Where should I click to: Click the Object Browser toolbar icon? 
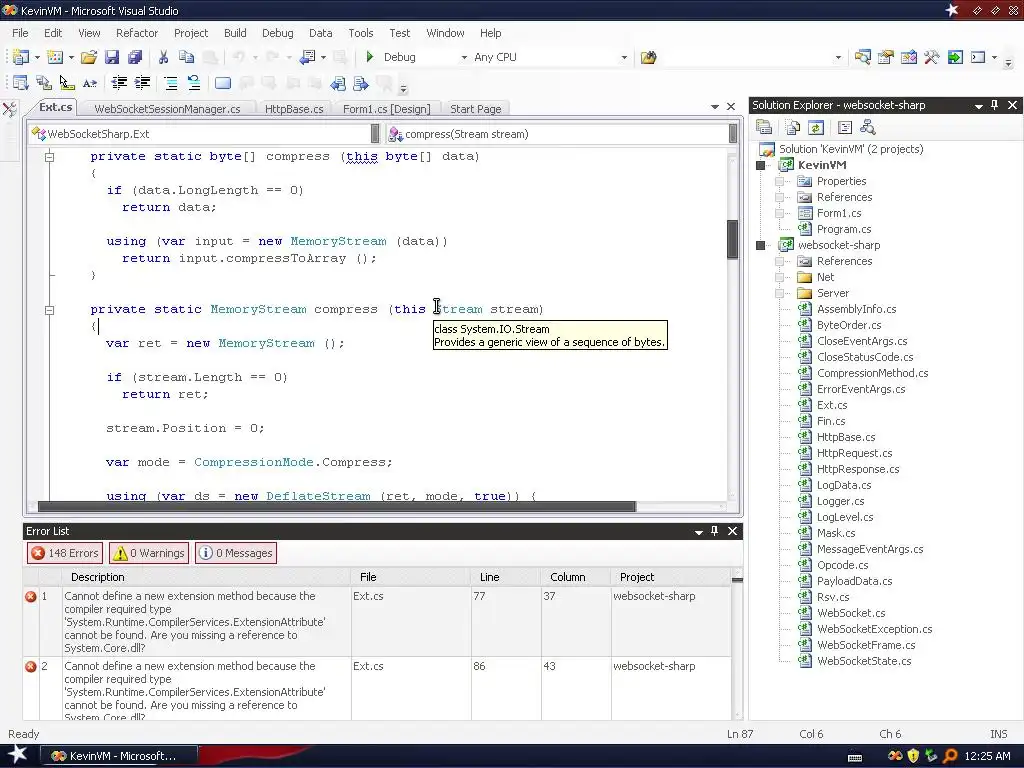(x=908, y=57)
